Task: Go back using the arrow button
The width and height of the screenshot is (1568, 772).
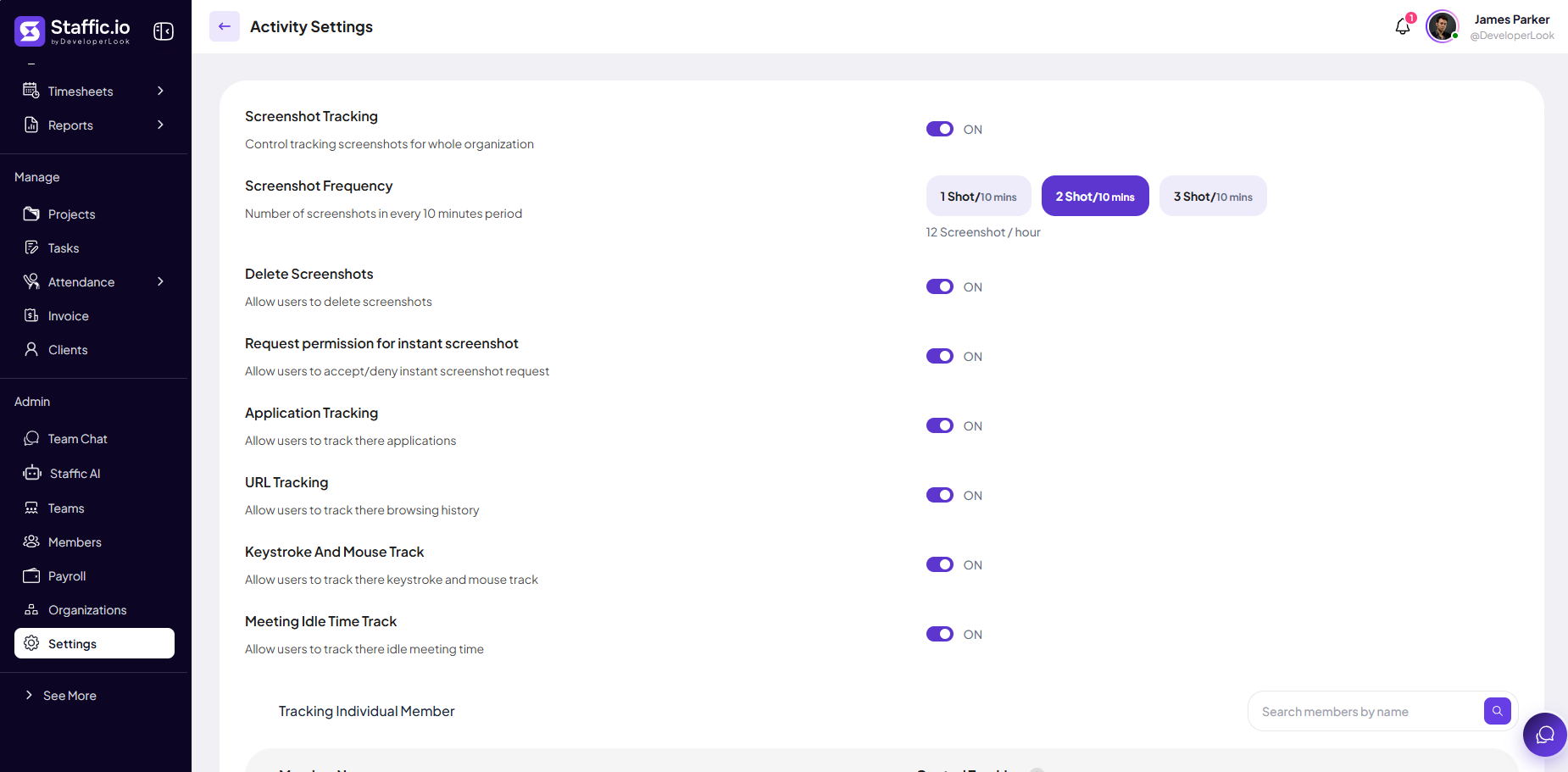Action: point(225,26)
